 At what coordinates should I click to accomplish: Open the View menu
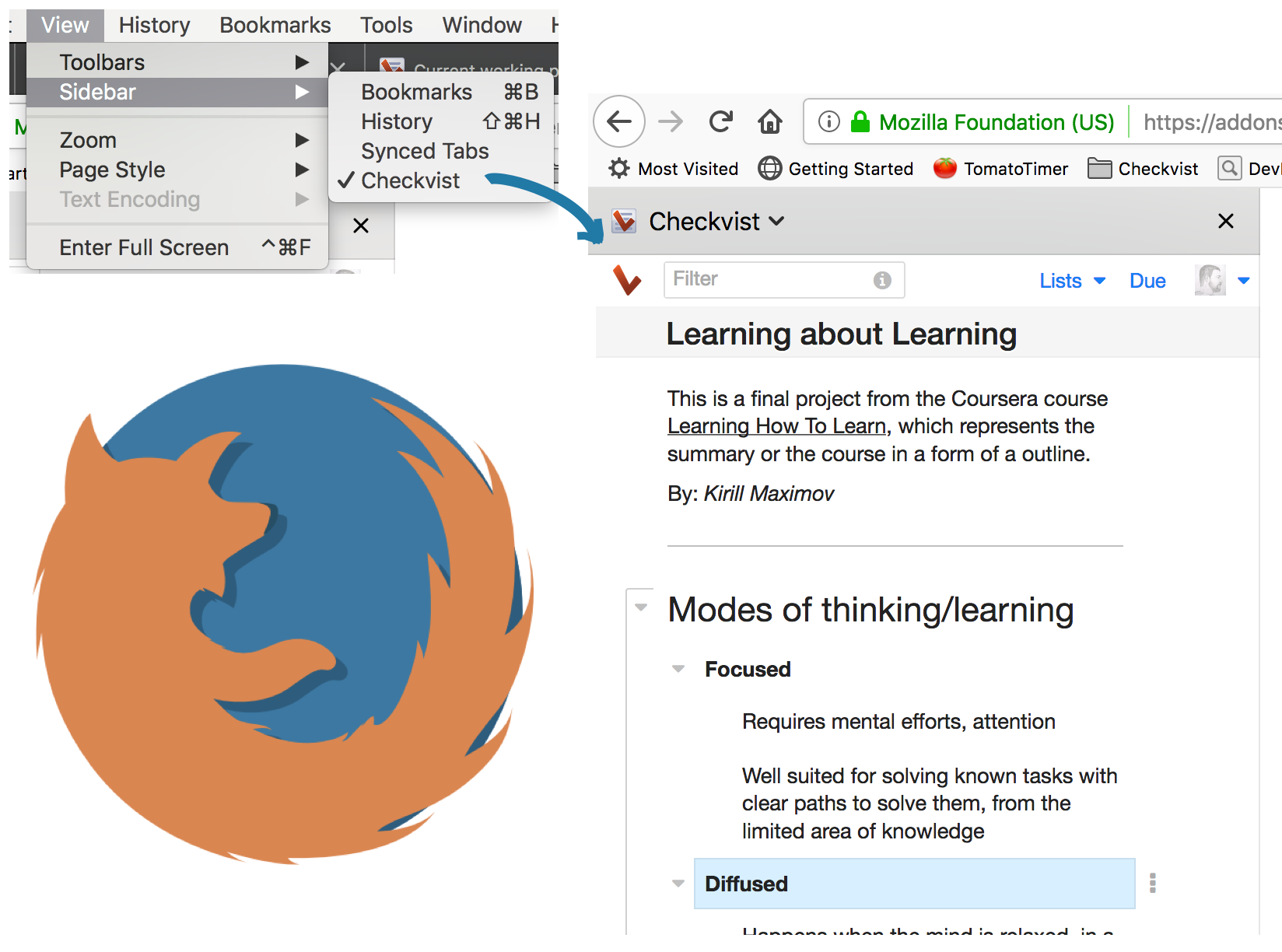point(65,25)
